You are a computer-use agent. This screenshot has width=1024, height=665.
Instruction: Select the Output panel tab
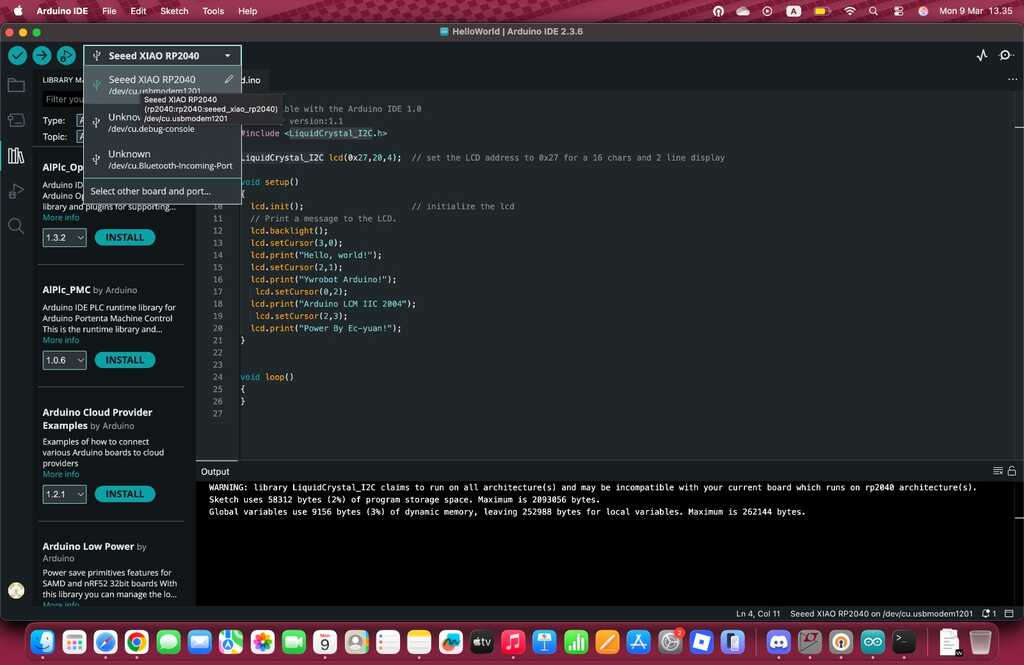215,471
